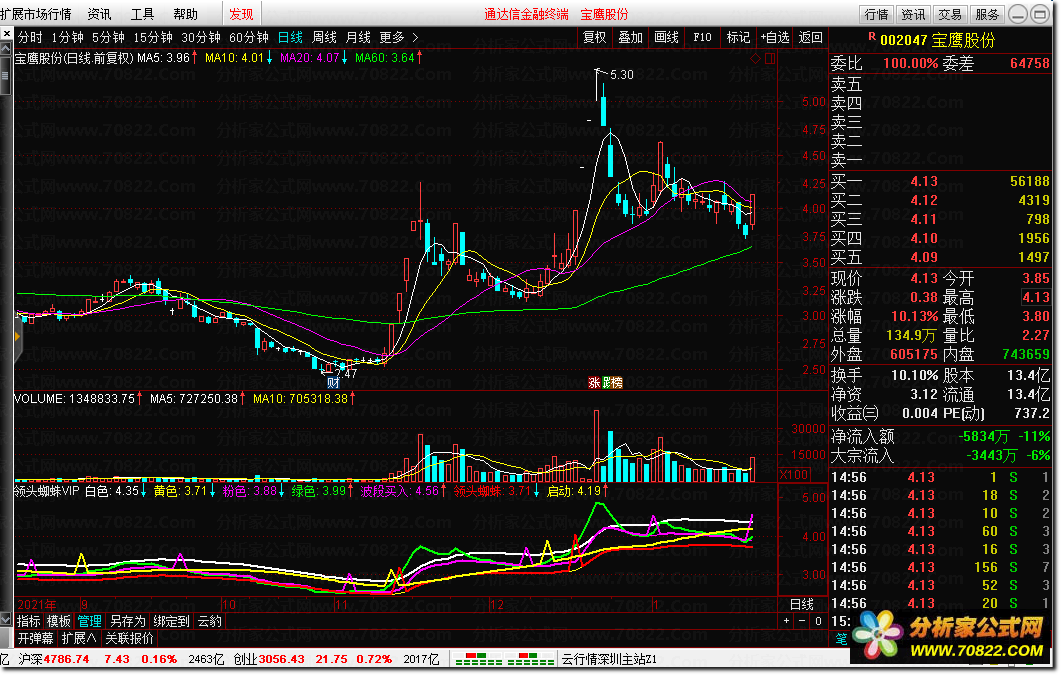Image resolution: width=1062 pixels, height=675 pixels.
Task: Click the 绑定到 bind button
Action: tap(171, 621)
